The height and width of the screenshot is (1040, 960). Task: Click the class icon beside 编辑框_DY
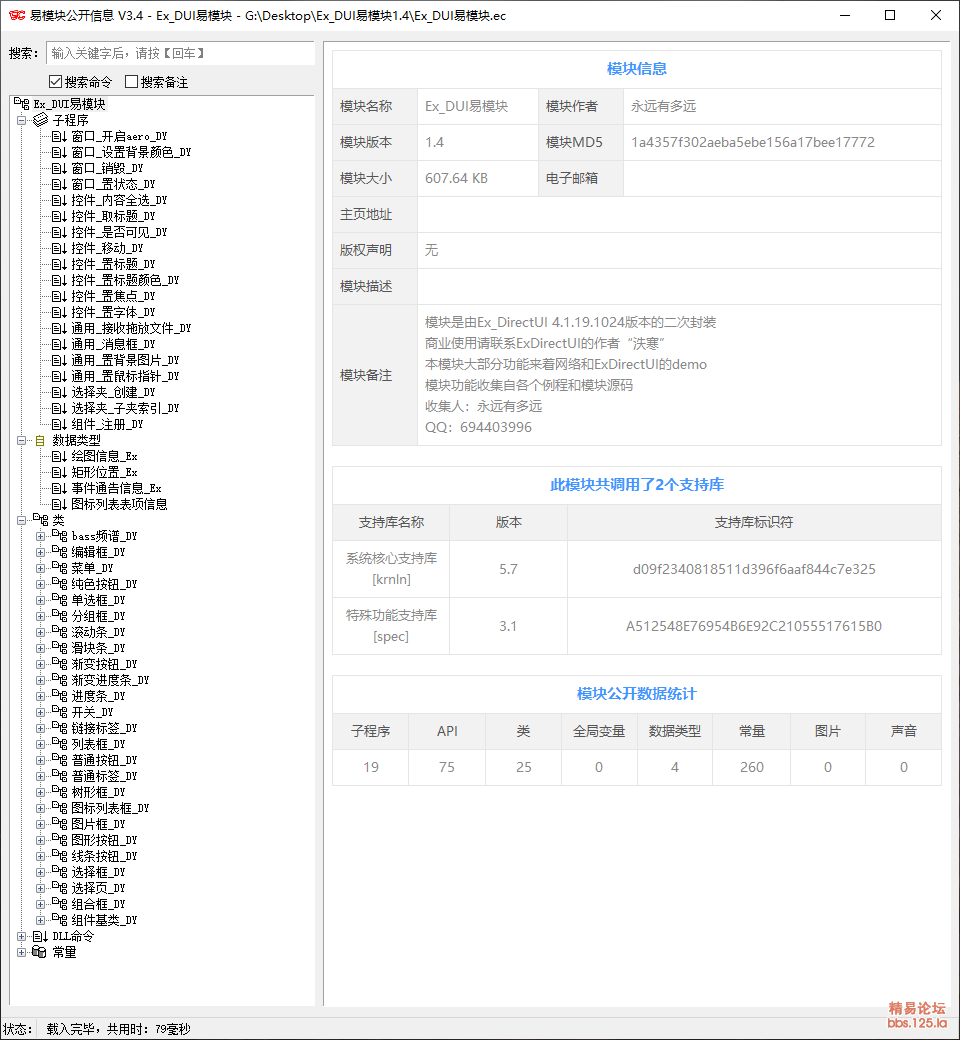click(60, 552)
